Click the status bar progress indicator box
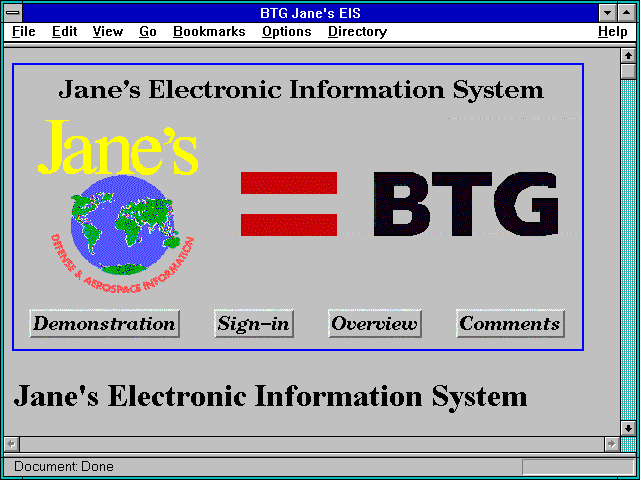640x480 pixels. coord(578,467)
